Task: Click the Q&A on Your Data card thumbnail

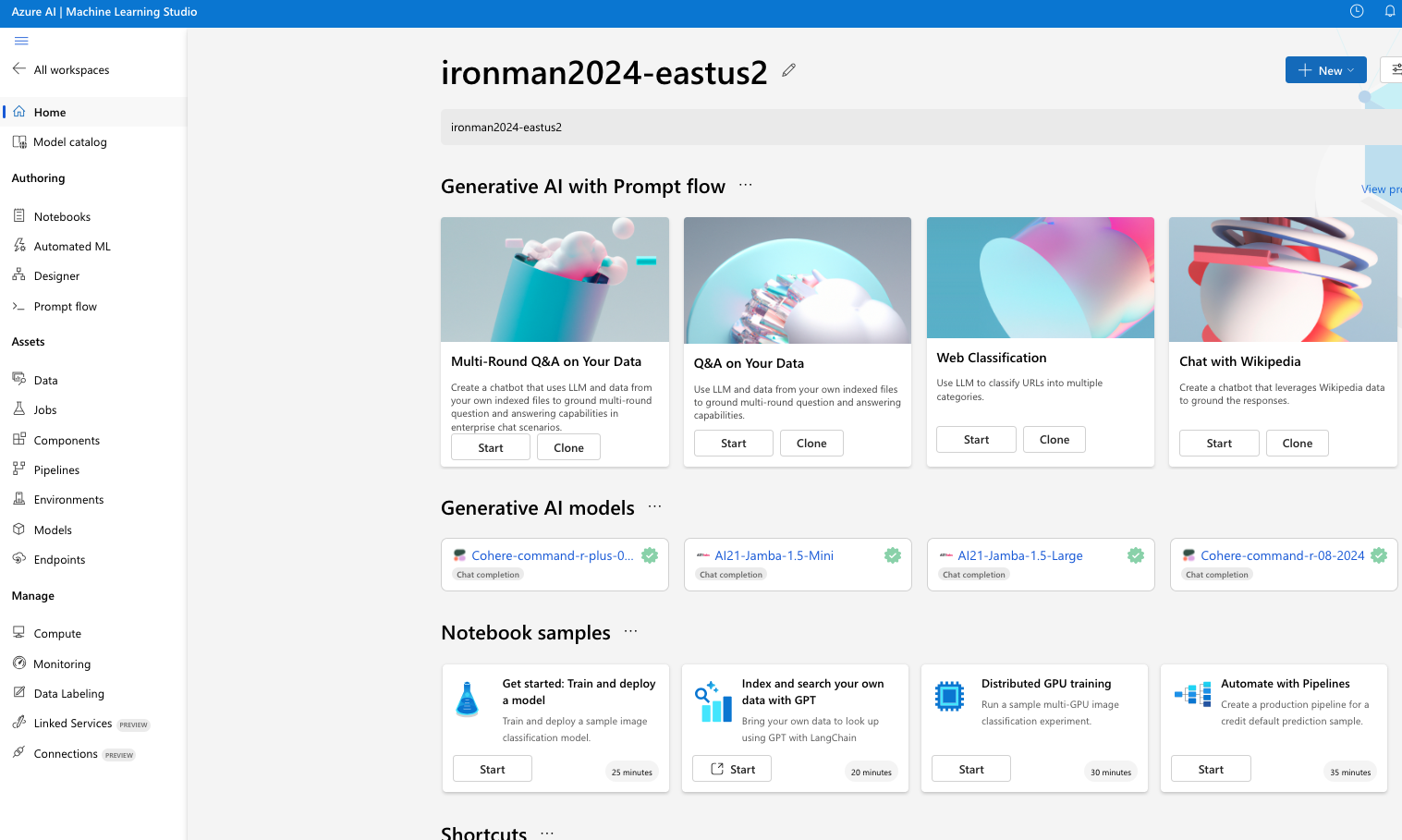Action: coord(798,280)
